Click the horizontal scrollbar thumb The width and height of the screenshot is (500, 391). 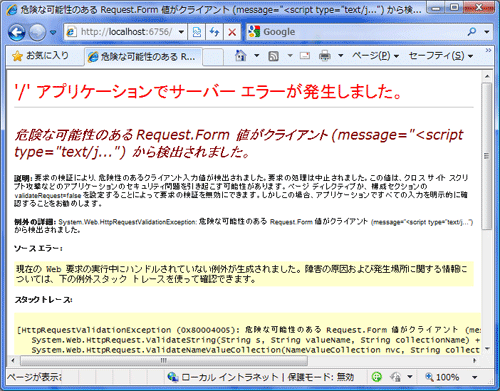point(164,360)
